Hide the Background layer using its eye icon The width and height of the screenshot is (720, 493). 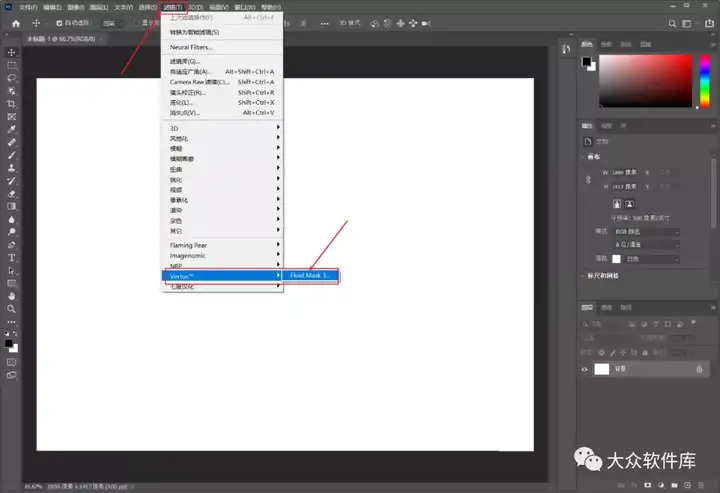[585, 369]
